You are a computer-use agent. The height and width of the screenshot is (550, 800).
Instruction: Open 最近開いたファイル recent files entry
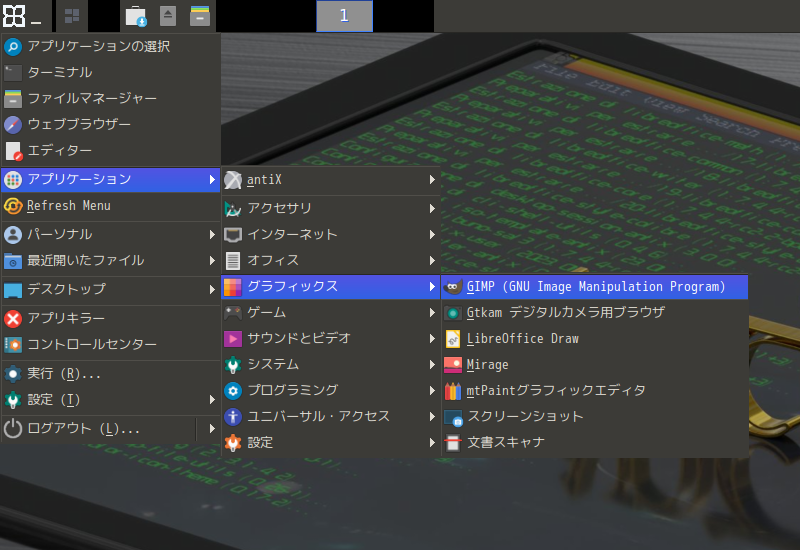click(x=111, y=261)
